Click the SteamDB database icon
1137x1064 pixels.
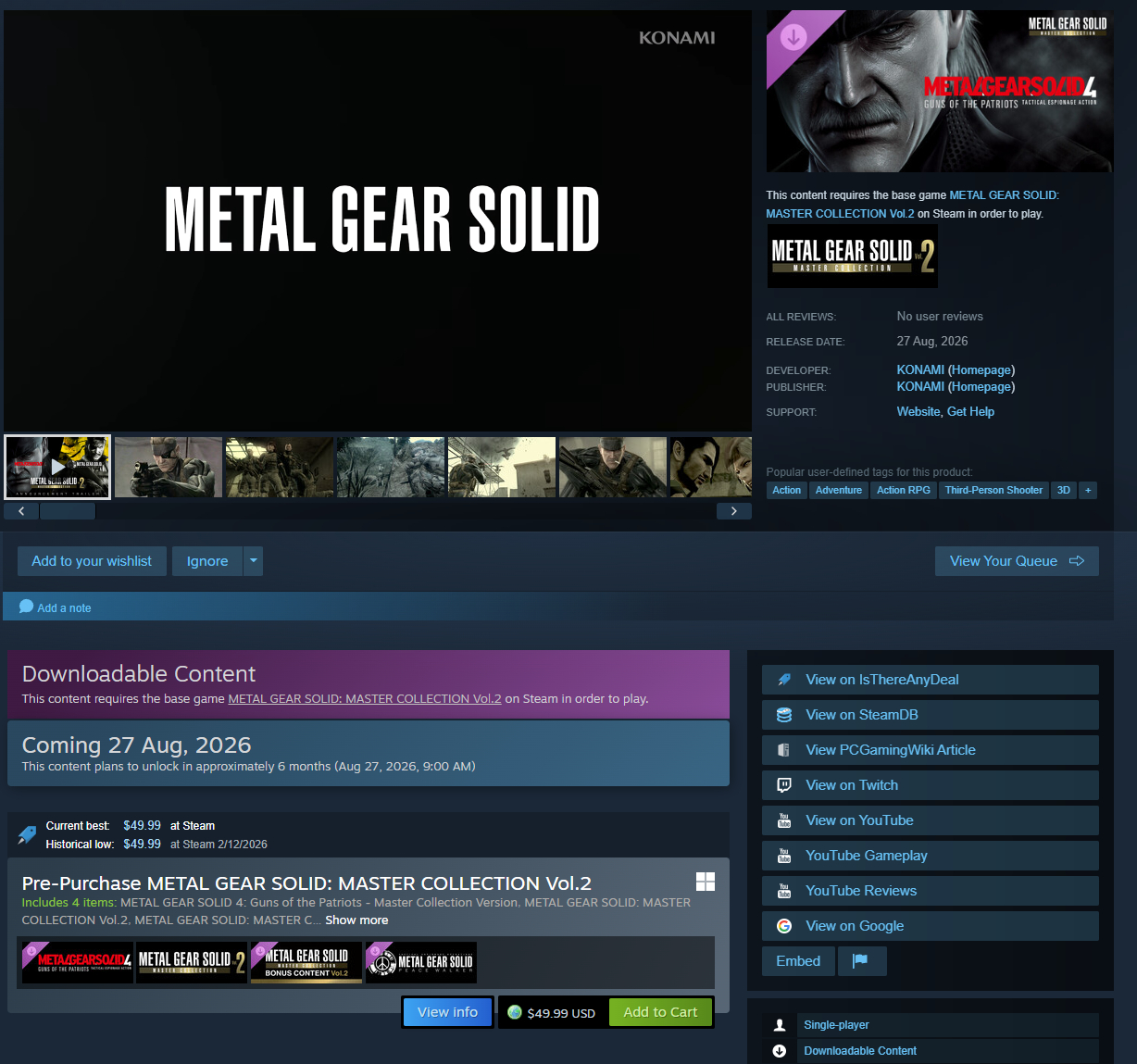click(784, 715)
